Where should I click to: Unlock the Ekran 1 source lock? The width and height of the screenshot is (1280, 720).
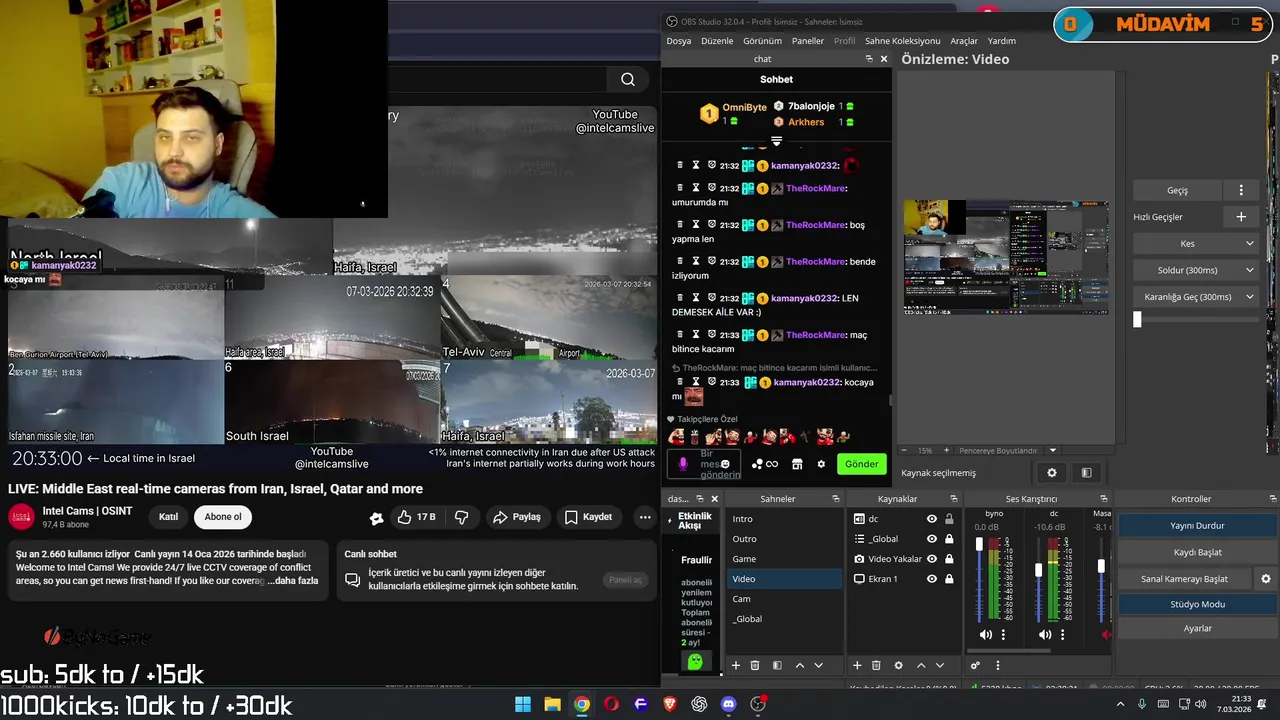949,579
